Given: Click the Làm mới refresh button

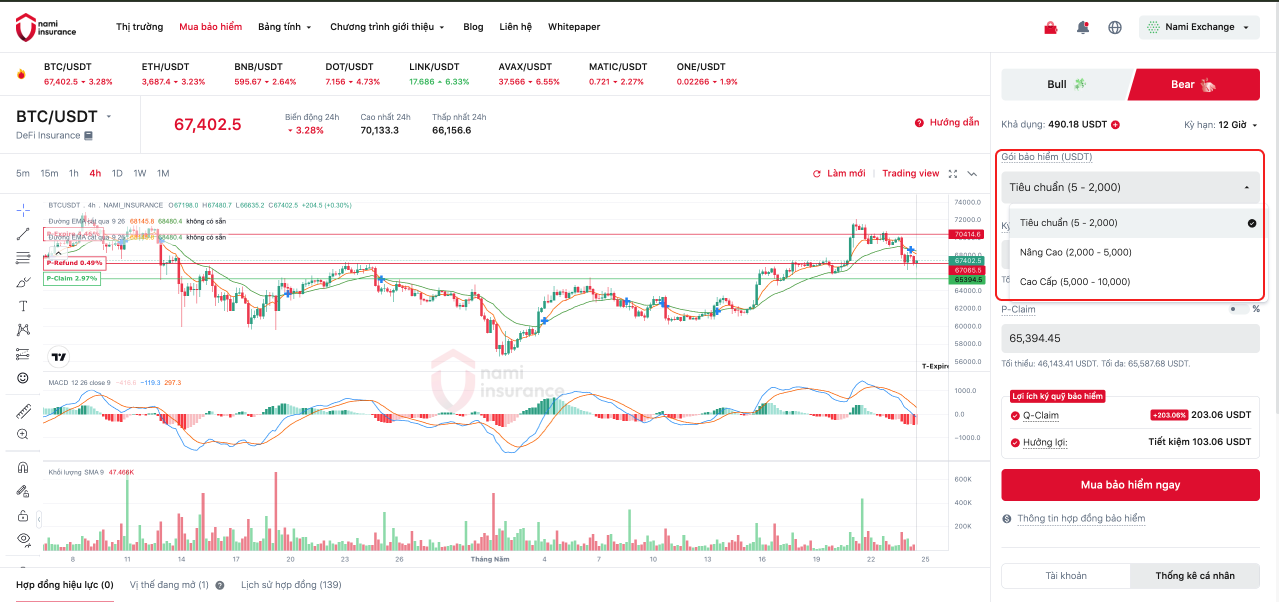Looking at the screenshot, I should (839, 174).
